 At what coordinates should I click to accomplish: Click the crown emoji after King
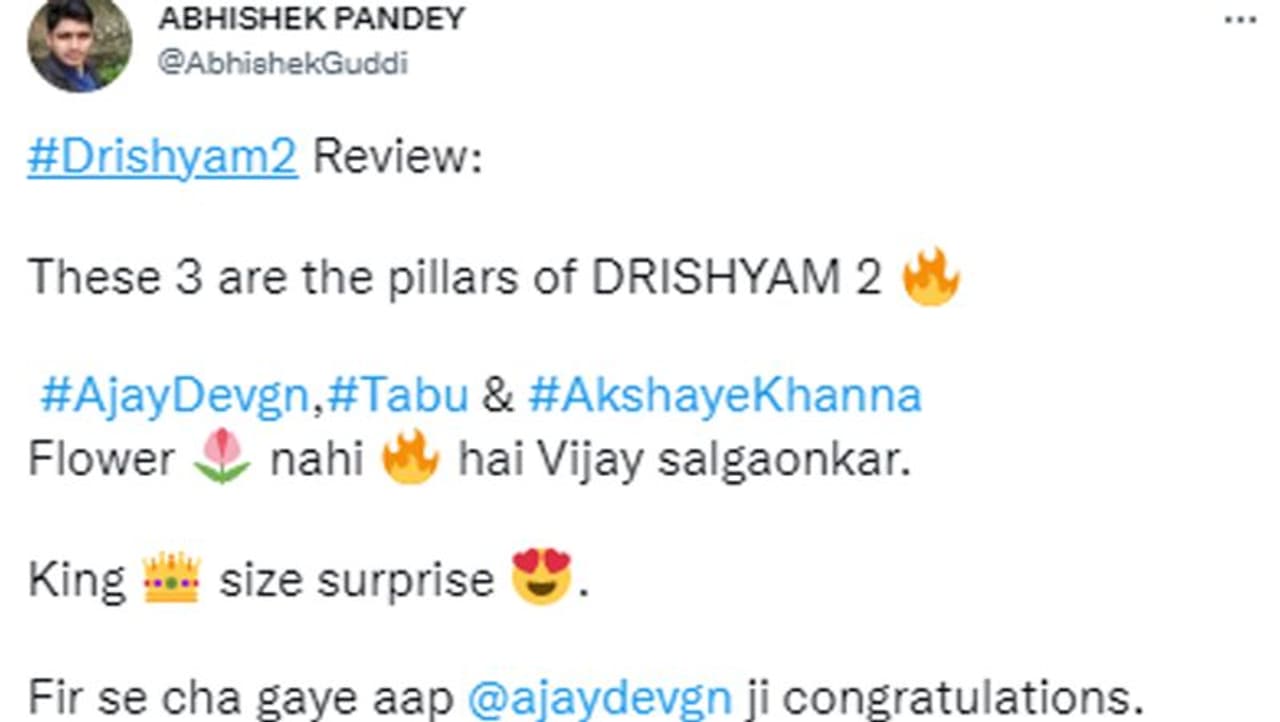click(172, 578)
